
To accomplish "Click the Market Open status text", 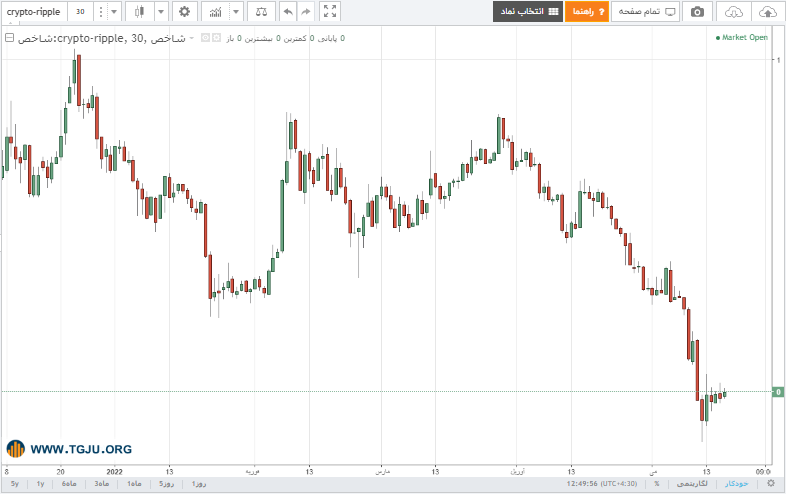I will tap(741, 38).
